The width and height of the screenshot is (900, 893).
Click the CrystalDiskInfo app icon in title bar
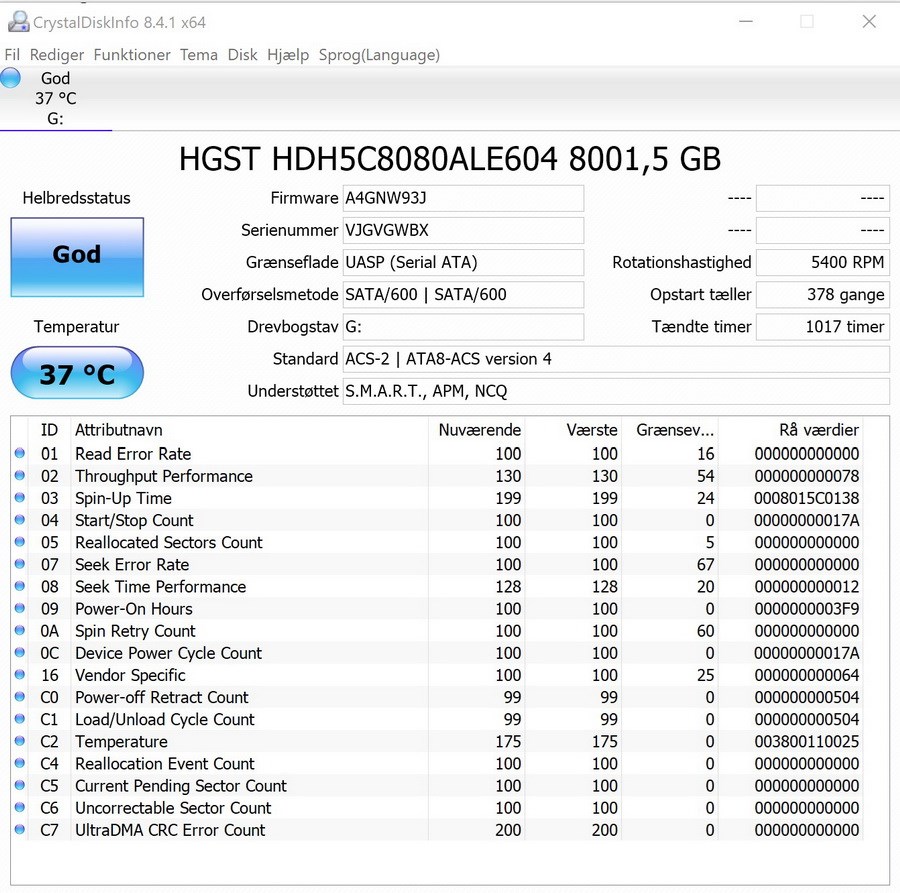(17, 21)
